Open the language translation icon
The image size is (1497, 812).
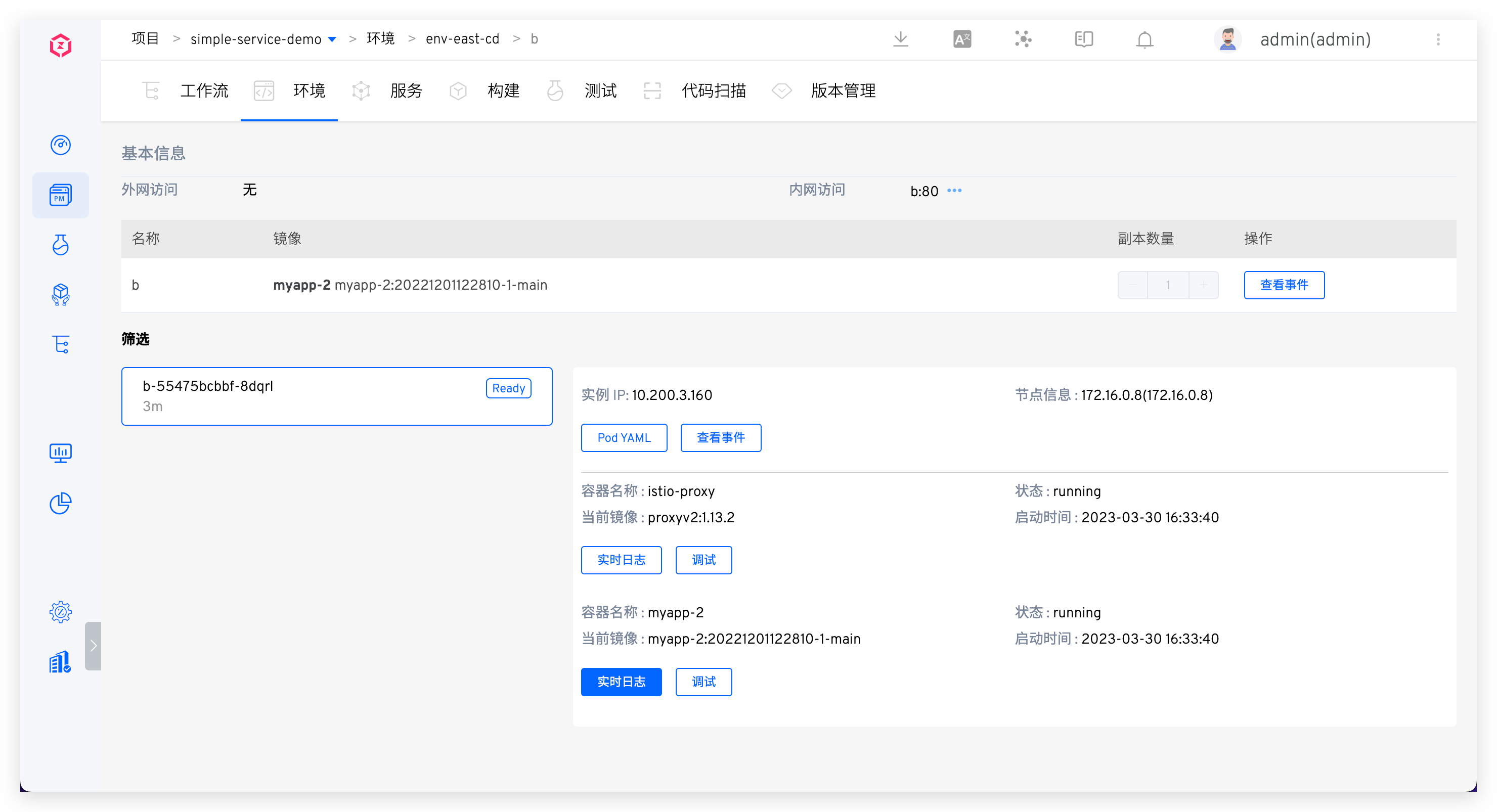pos(962,39)
